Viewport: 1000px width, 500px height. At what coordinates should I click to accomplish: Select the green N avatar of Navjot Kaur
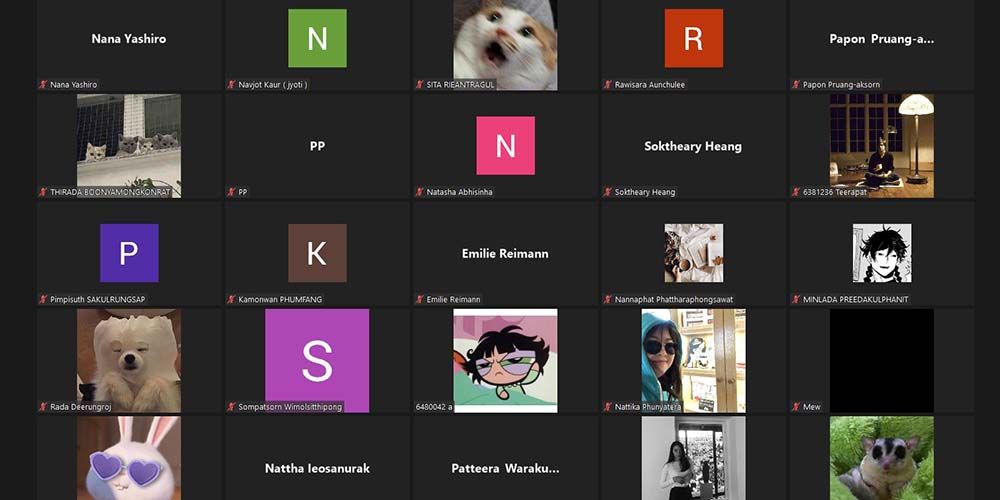(317, 39)
